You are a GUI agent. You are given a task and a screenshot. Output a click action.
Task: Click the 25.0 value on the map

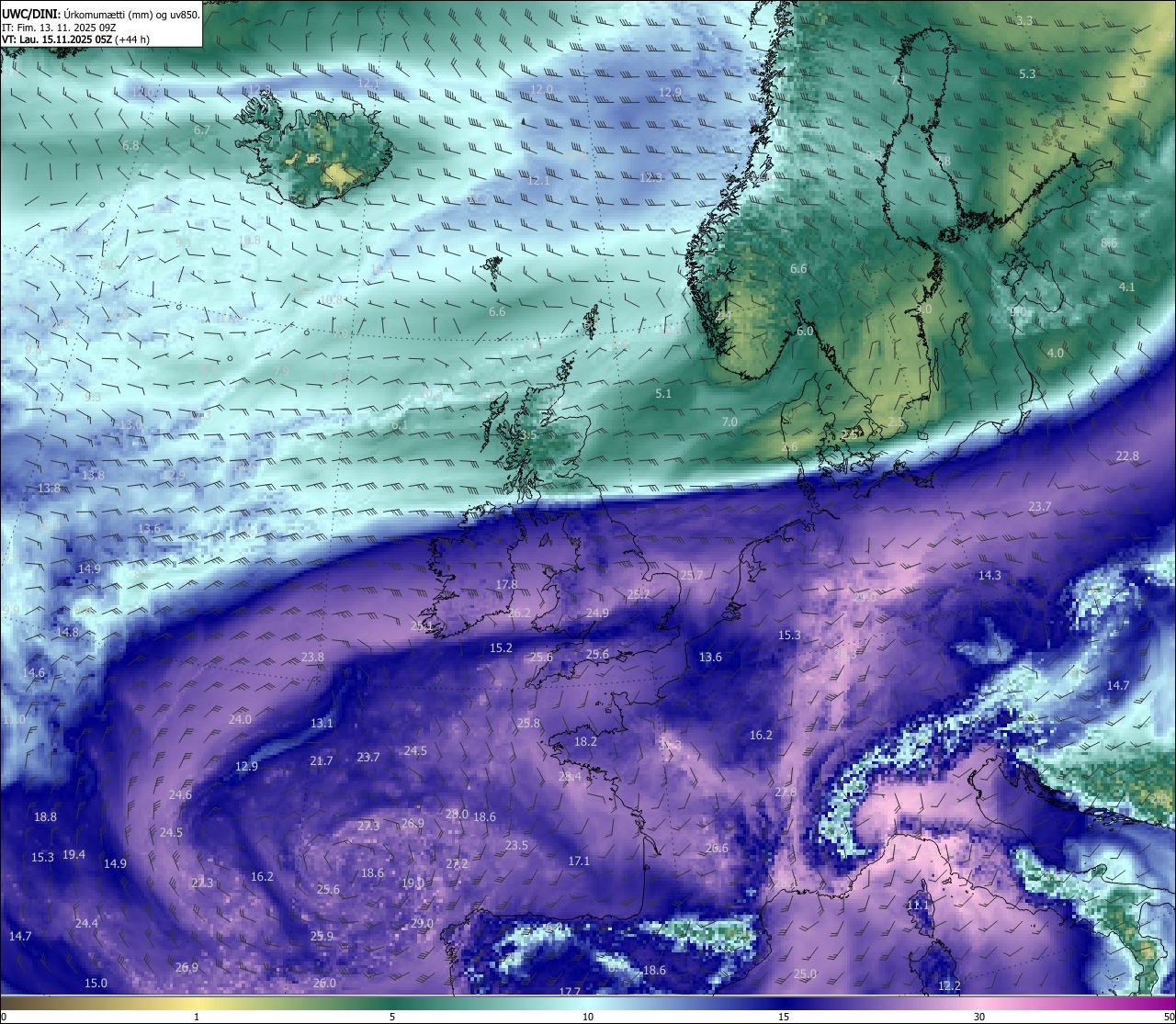pos(805,973)
